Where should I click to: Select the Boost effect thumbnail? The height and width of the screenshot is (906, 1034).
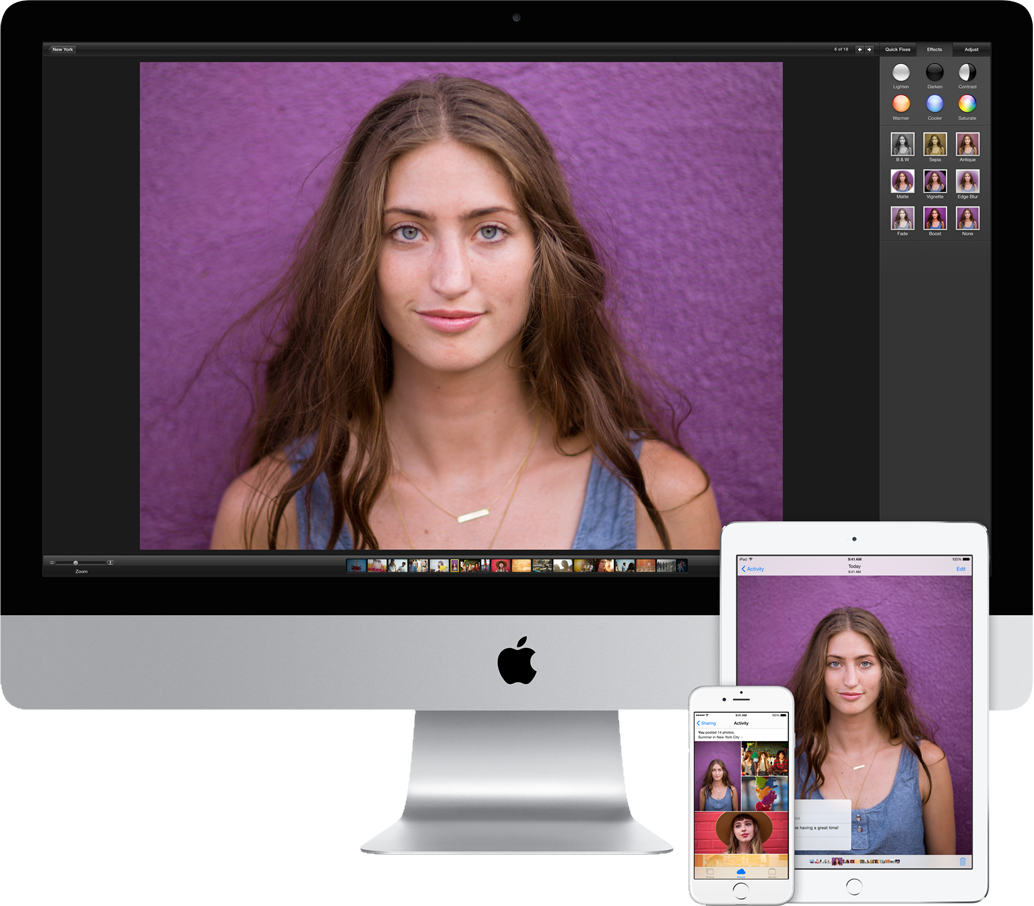pos(935,218)
